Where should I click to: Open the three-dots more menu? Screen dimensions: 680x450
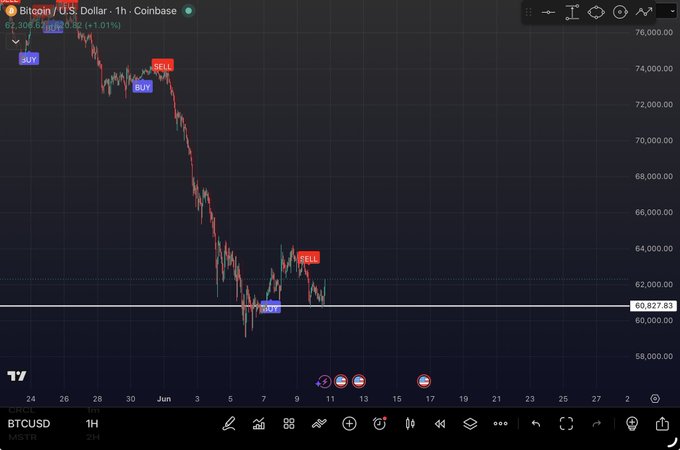click(500, 424)
